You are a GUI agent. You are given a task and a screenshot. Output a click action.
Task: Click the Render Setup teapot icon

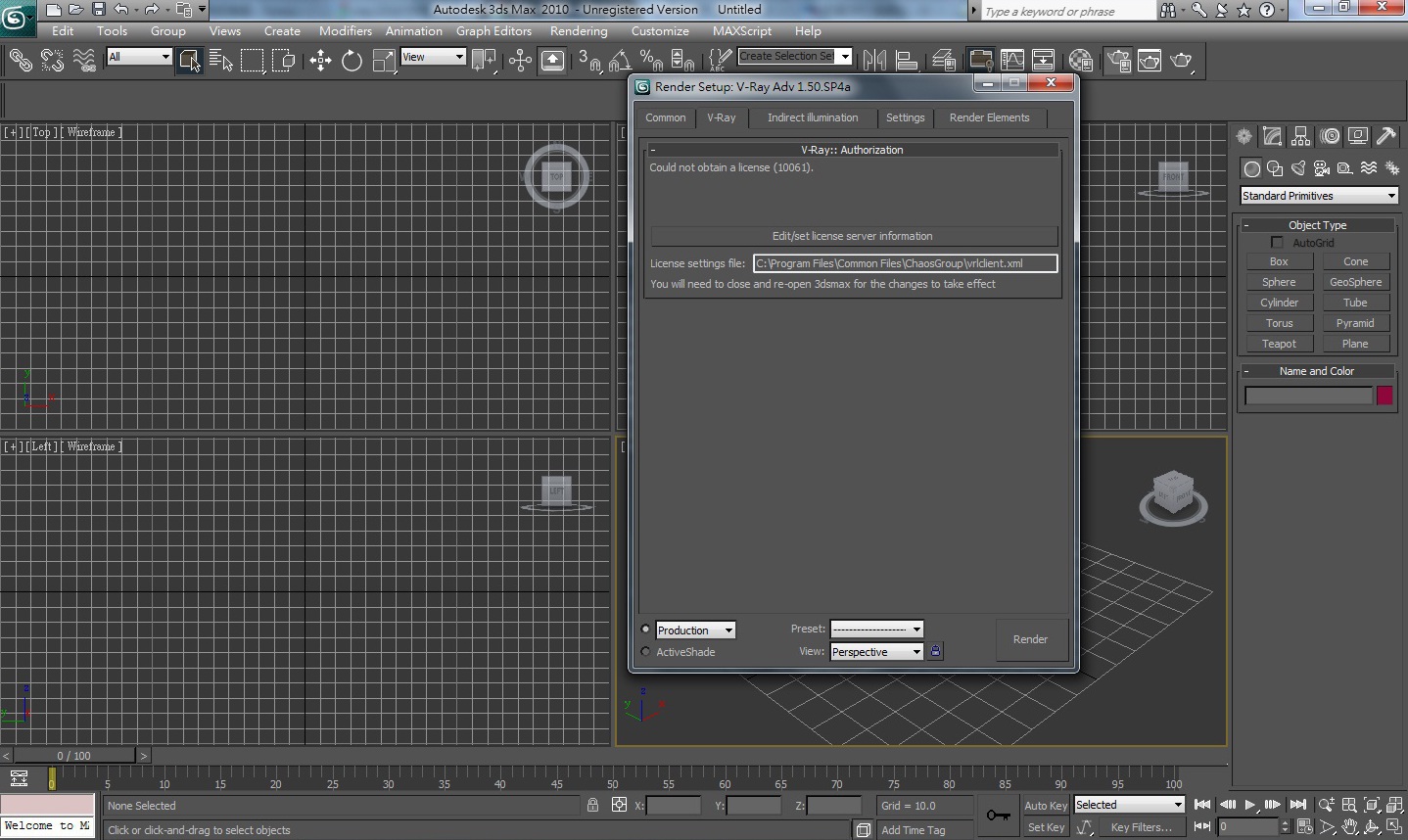[x=1117, y=61]
